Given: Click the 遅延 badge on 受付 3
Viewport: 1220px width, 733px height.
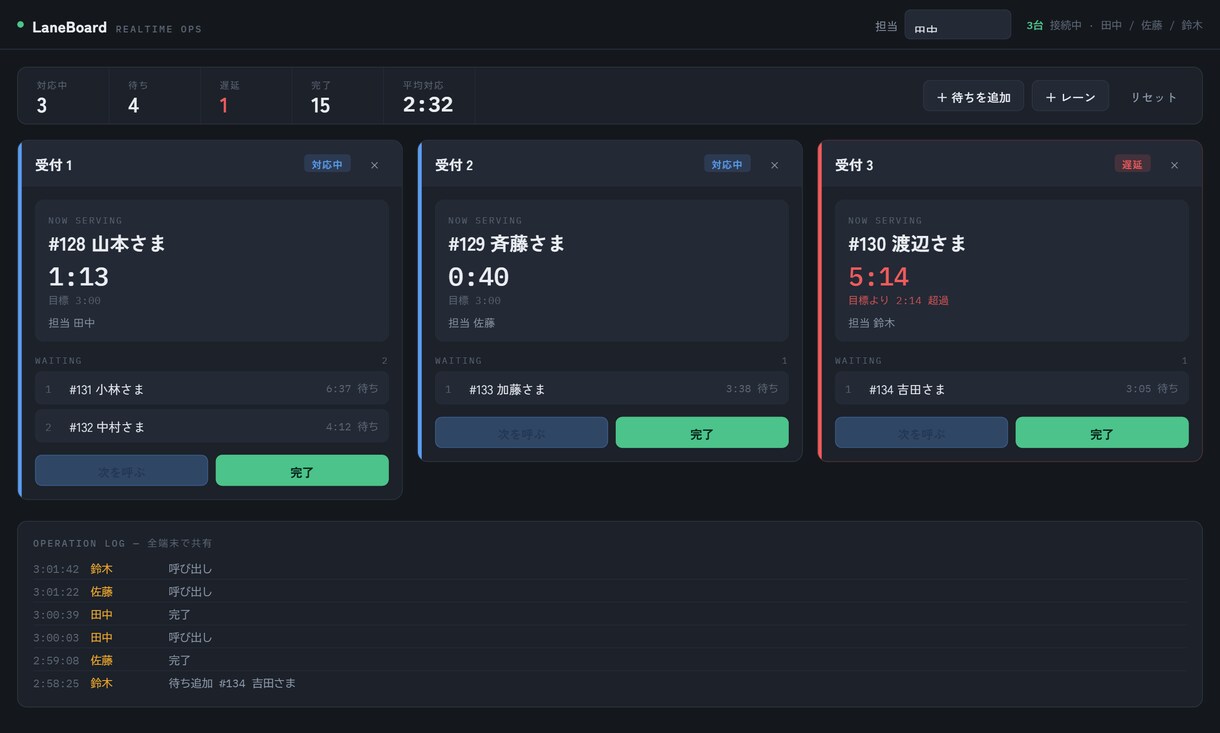Looking at the screenshot, I should tap(1132, 164).
